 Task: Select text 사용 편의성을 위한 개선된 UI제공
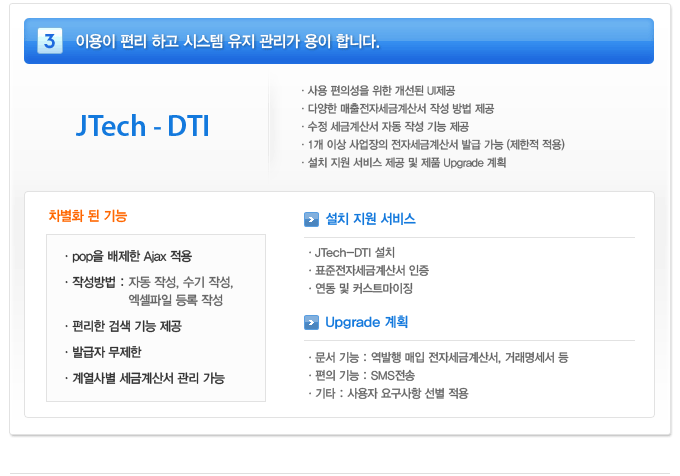pyautogui.click(x=381, y=91)
